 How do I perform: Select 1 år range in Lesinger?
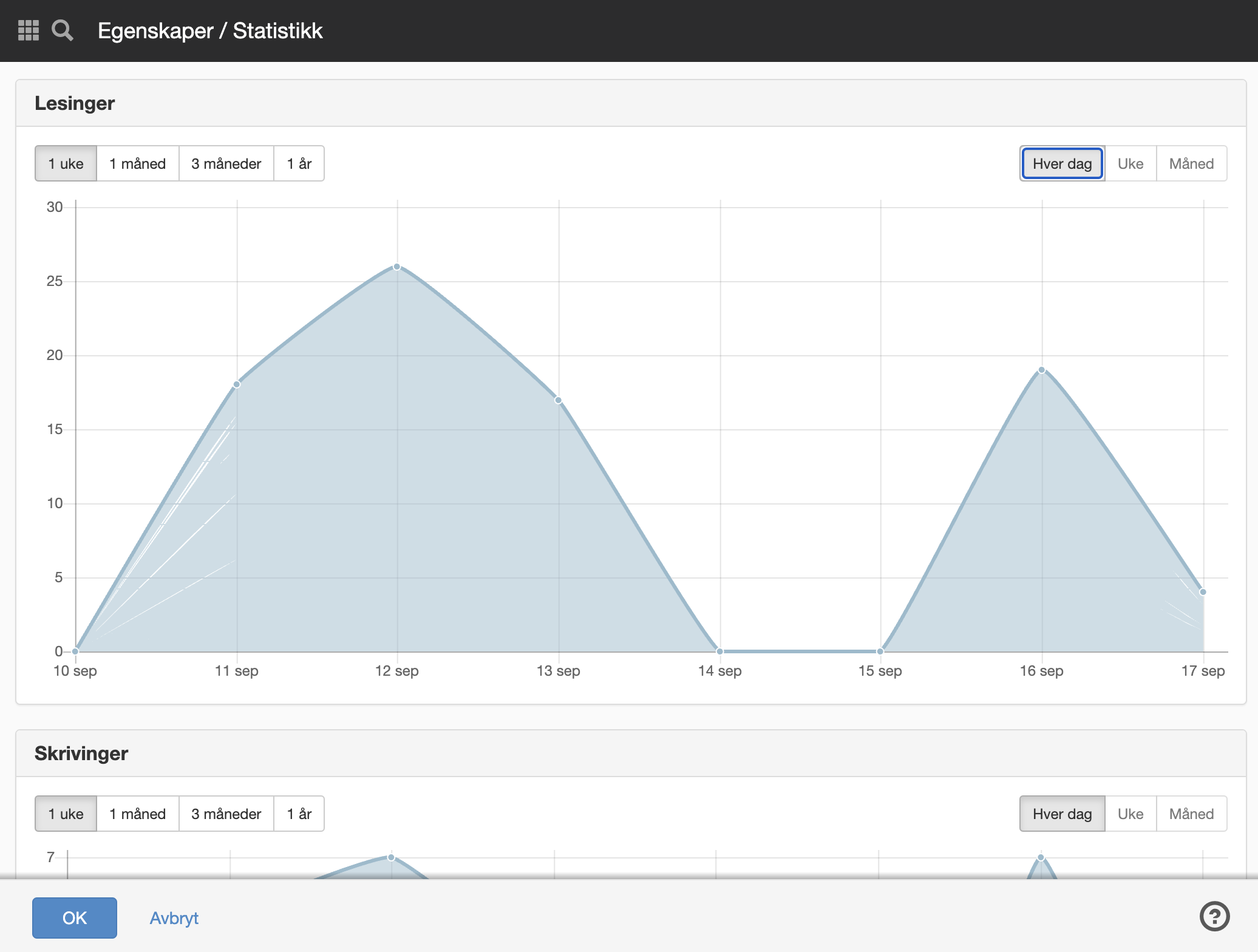tap(299, 163)
